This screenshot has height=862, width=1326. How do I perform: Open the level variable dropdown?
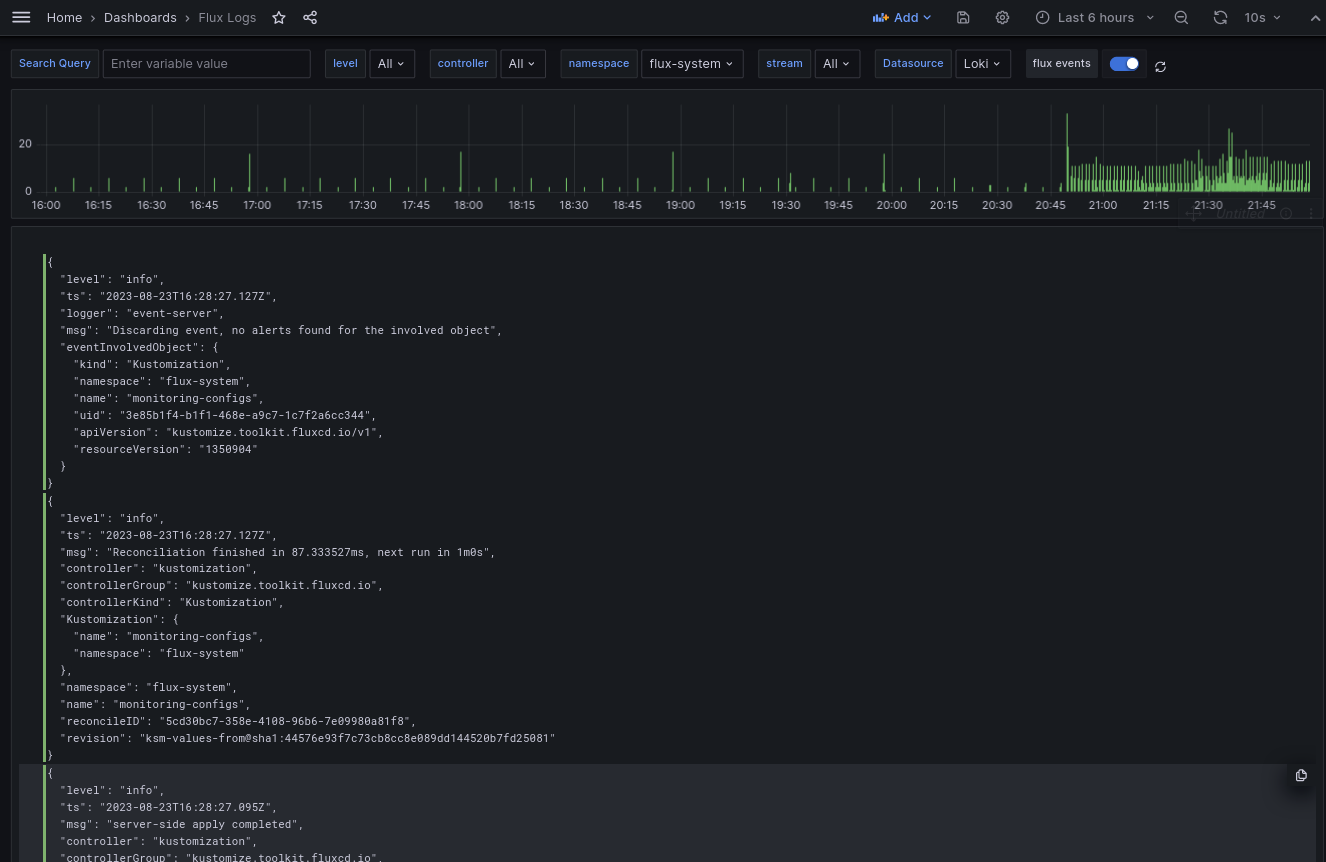click(x=392, y=63)
